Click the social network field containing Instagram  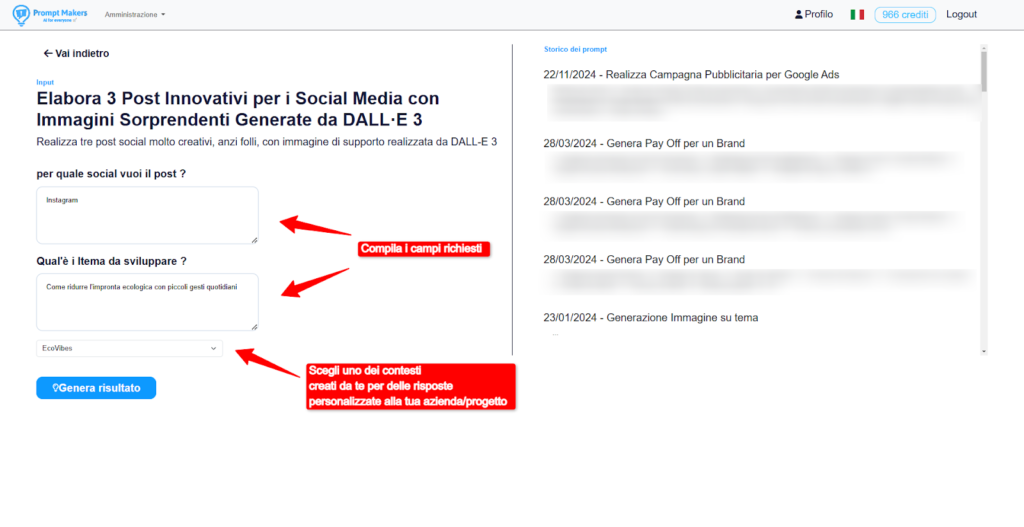coord(147,215)
